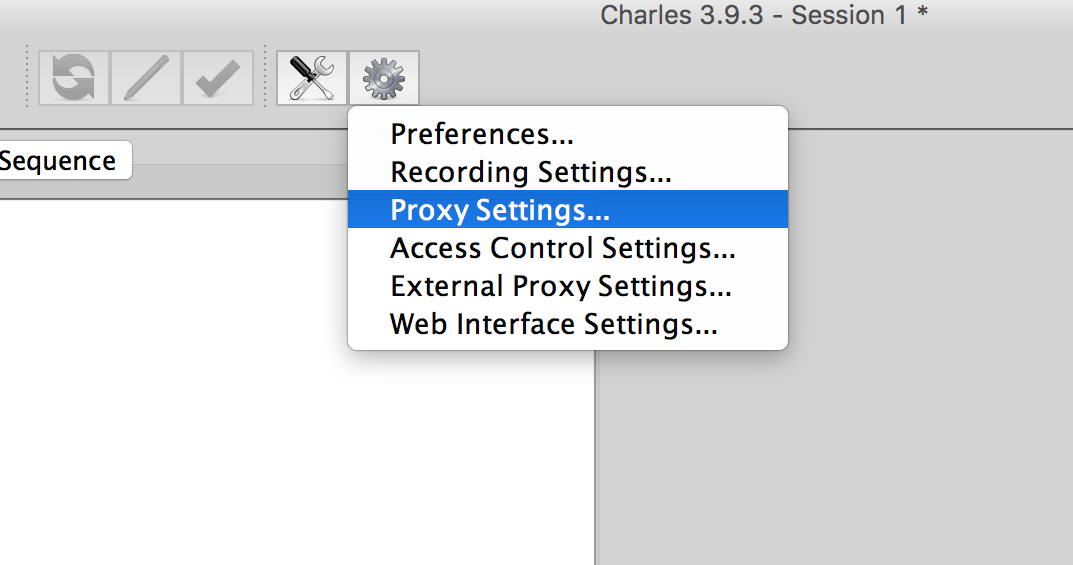Open the Tools wrench-and-screwdriver icon

coord(312,78)
